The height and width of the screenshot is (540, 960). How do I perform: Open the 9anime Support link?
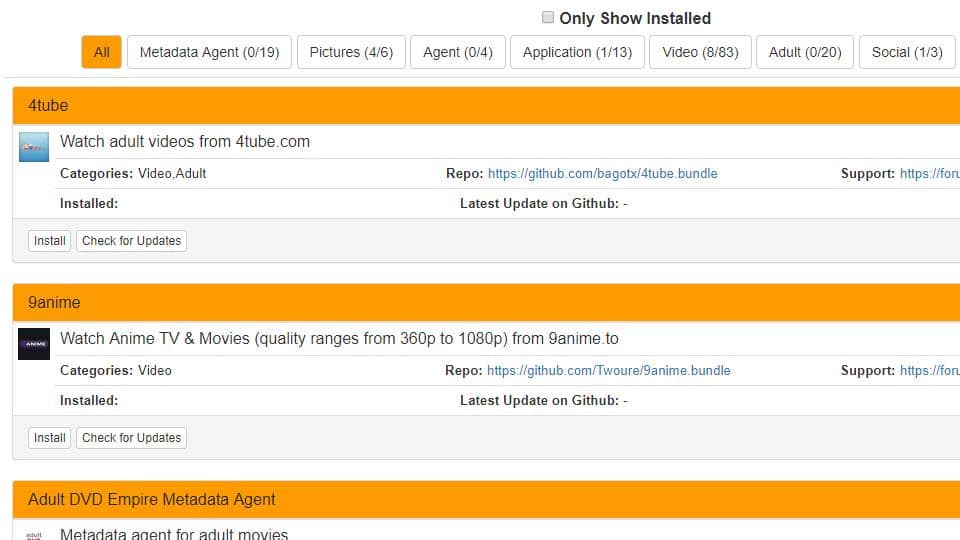pos(929,370)
